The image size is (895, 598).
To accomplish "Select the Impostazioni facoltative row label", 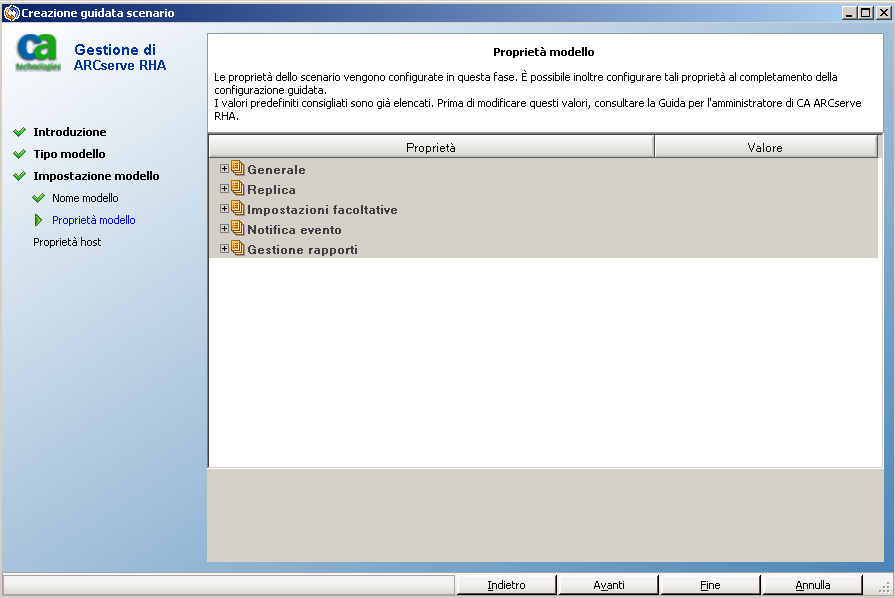I will (x=322, y=209).
